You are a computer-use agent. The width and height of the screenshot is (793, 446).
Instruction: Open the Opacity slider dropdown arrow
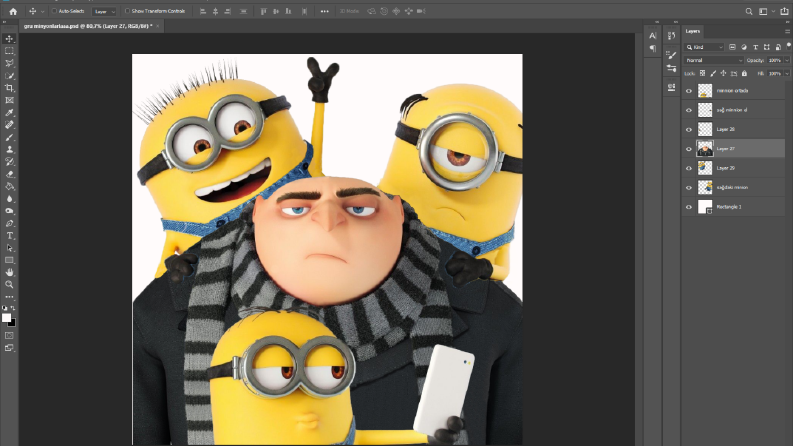click(x=786, y=60)
